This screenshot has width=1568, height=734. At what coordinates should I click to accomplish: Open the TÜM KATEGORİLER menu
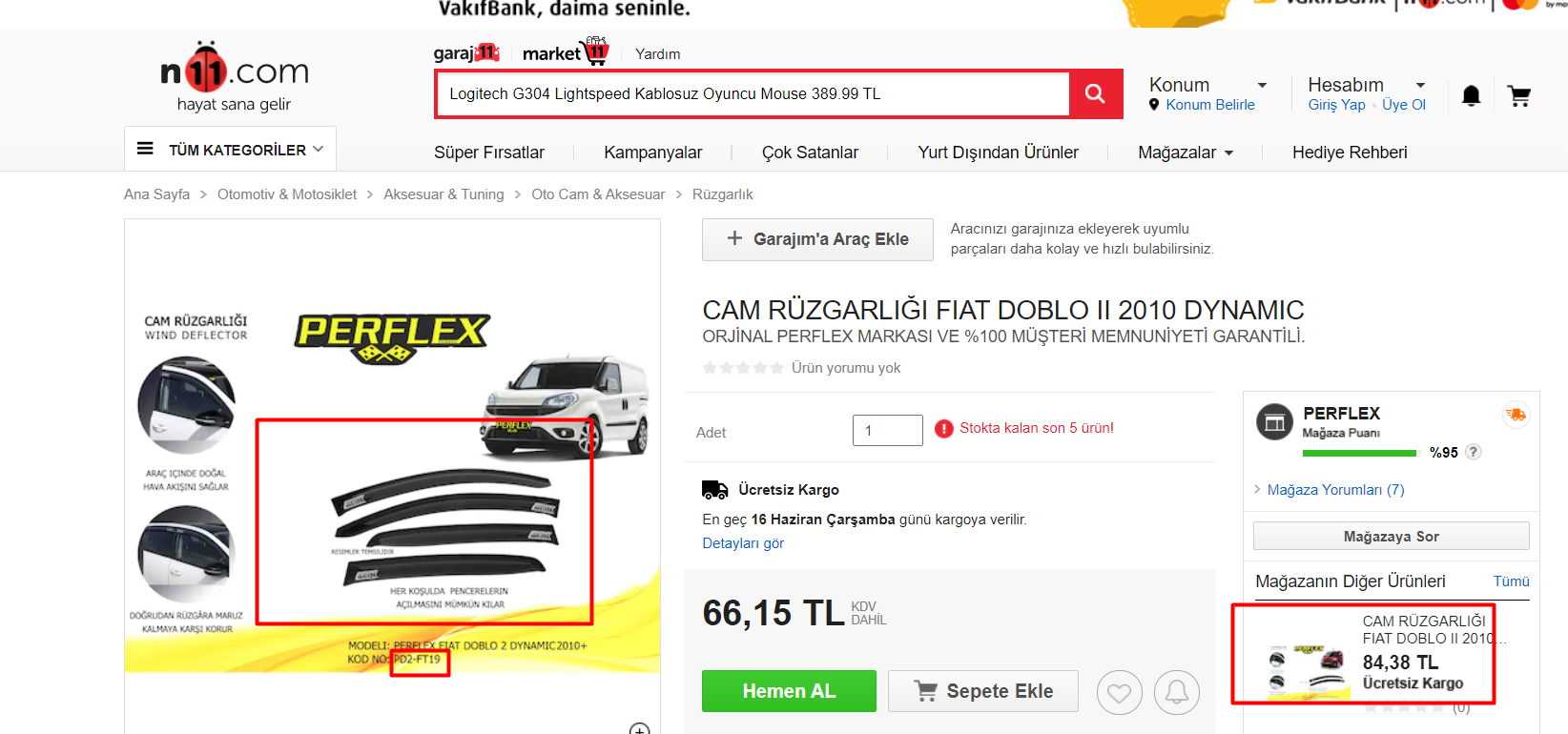[x=231, y=150]
